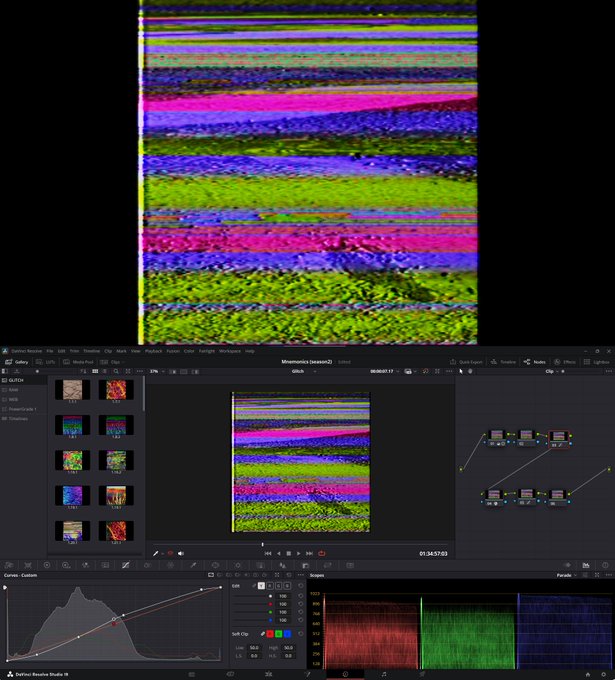Viewport: 615px width, 680px height.
Task: Open the Power Window palette icon
Action: coord(215,565)
